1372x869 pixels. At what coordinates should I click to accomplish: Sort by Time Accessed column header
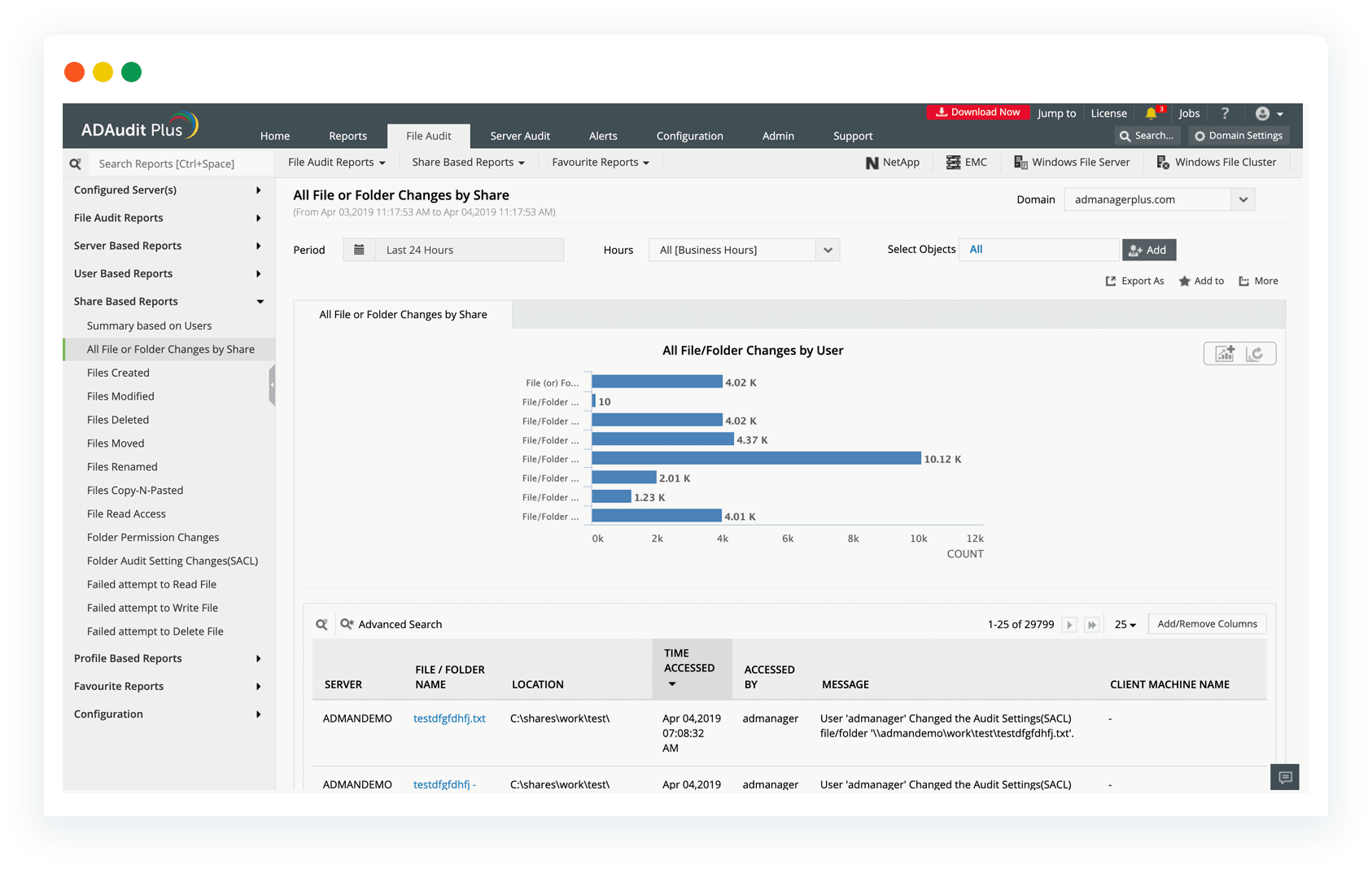click(692, 669)
